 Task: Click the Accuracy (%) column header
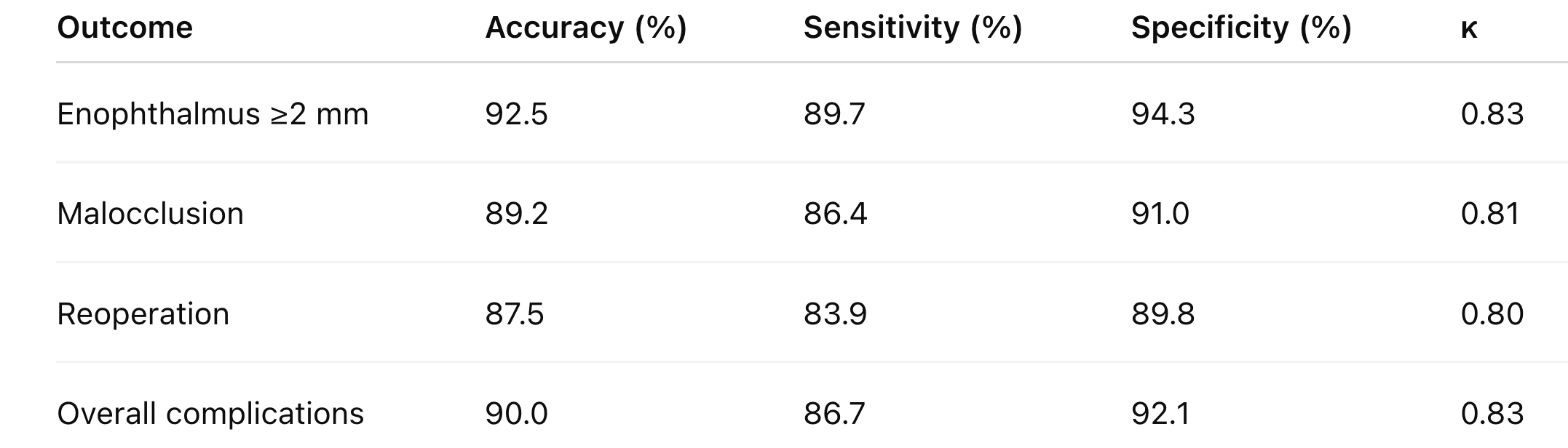pos(585,28)
